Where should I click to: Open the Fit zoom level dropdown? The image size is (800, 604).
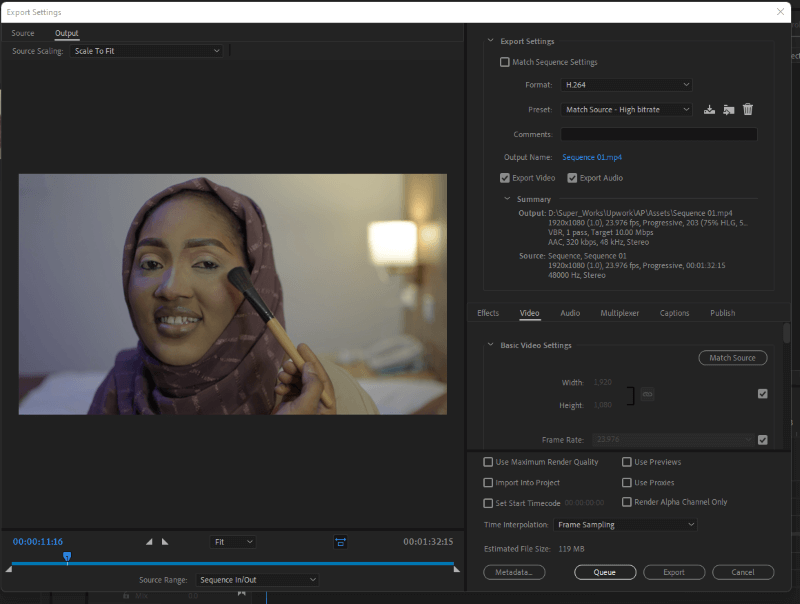(x=233, y=542)
